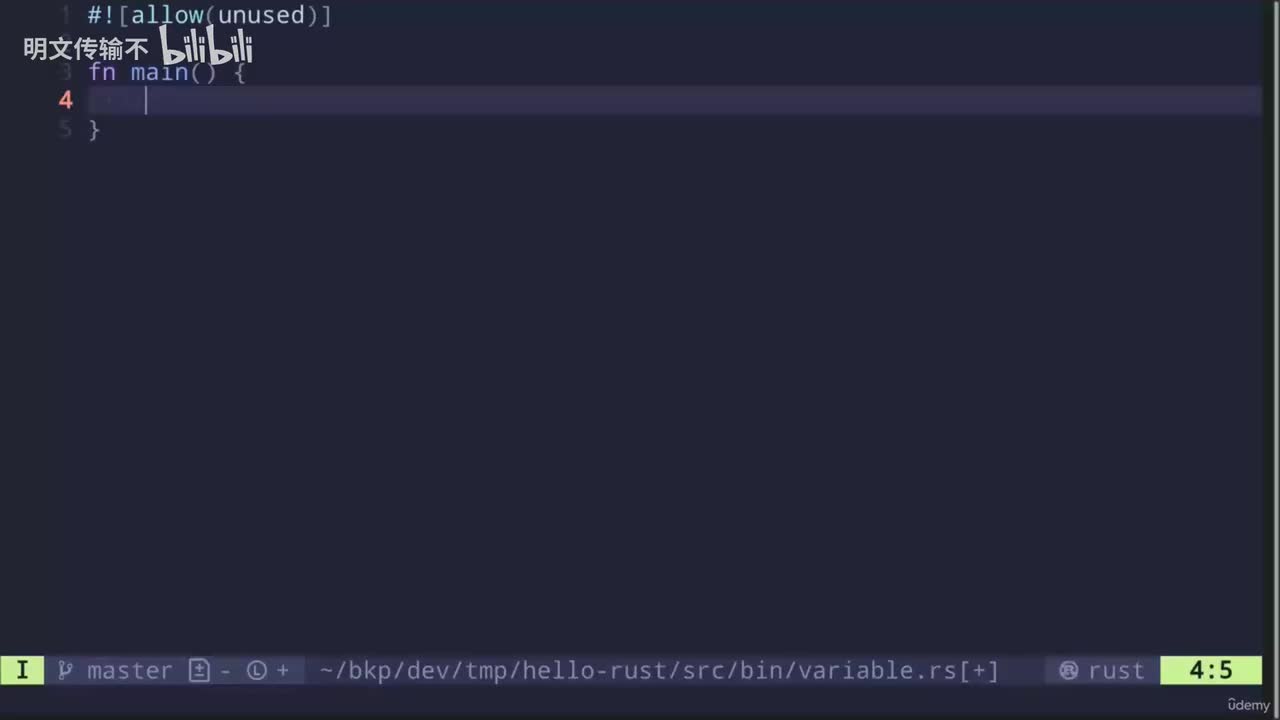Viewport: 1280px width, 720px height.
Task: Place cursor on the word unused
Action: (261, 15)
